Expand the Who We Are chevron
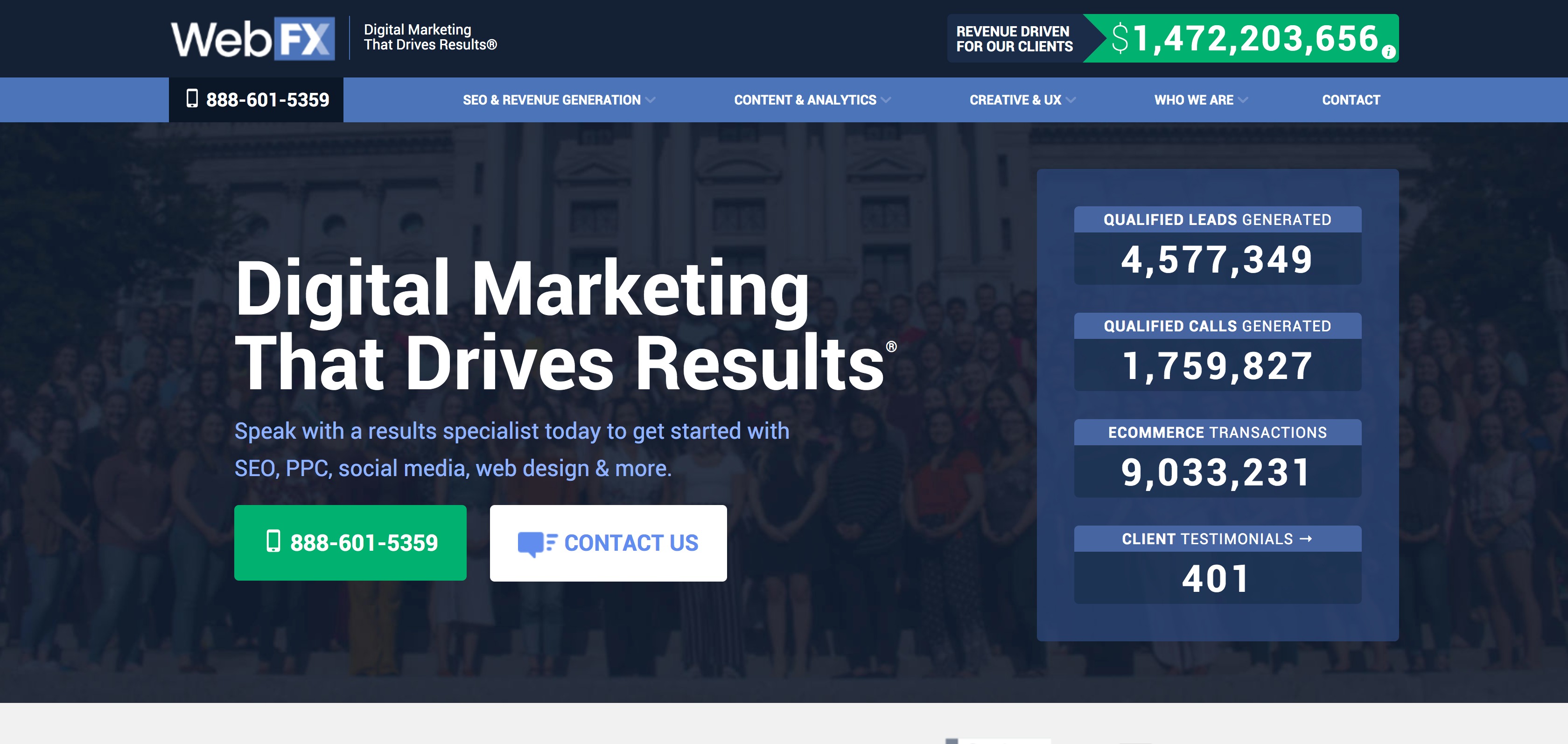Viewport: 1568px width, 744px height. tap(1243, 100)
